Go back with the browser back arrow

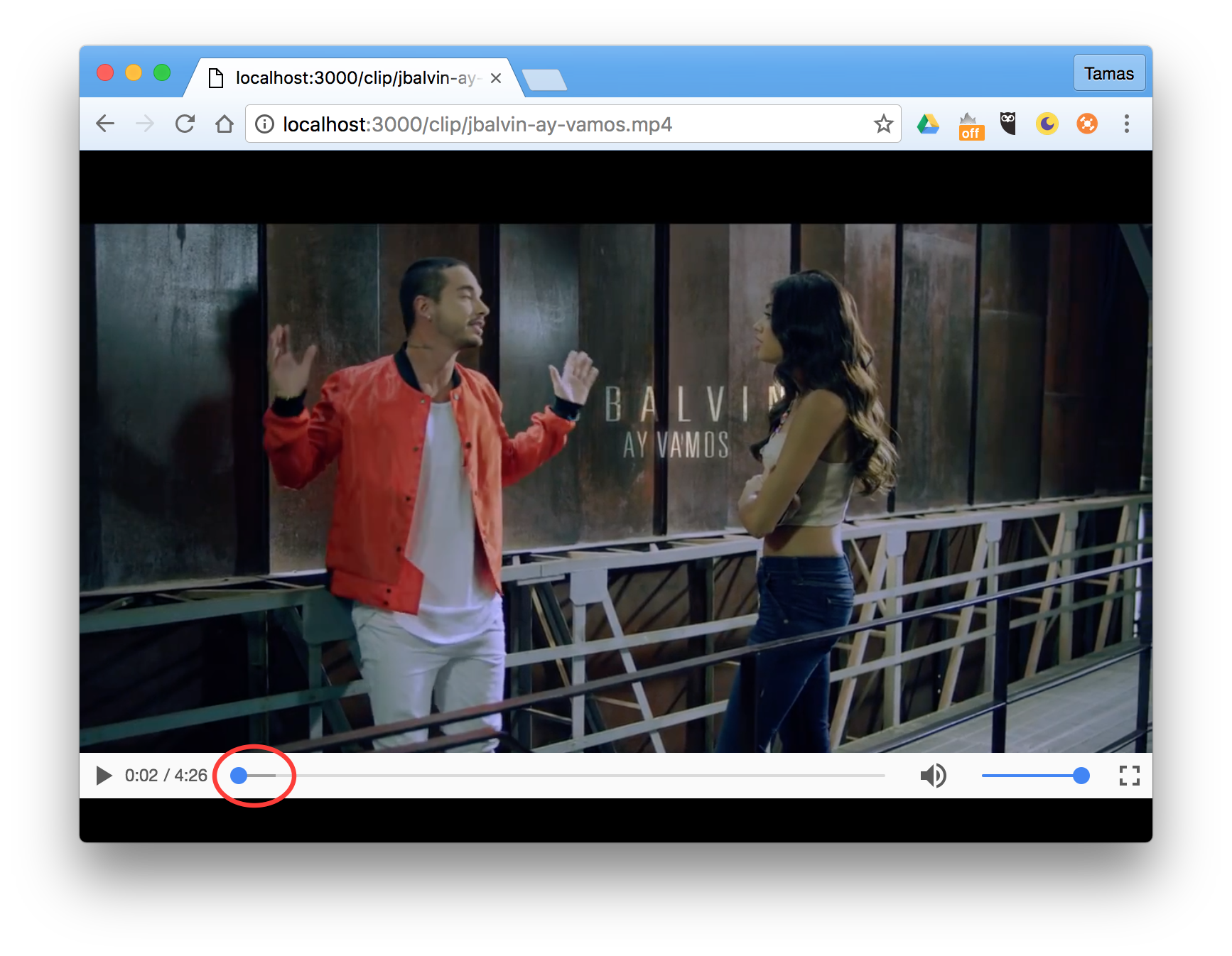pos(105,124)
